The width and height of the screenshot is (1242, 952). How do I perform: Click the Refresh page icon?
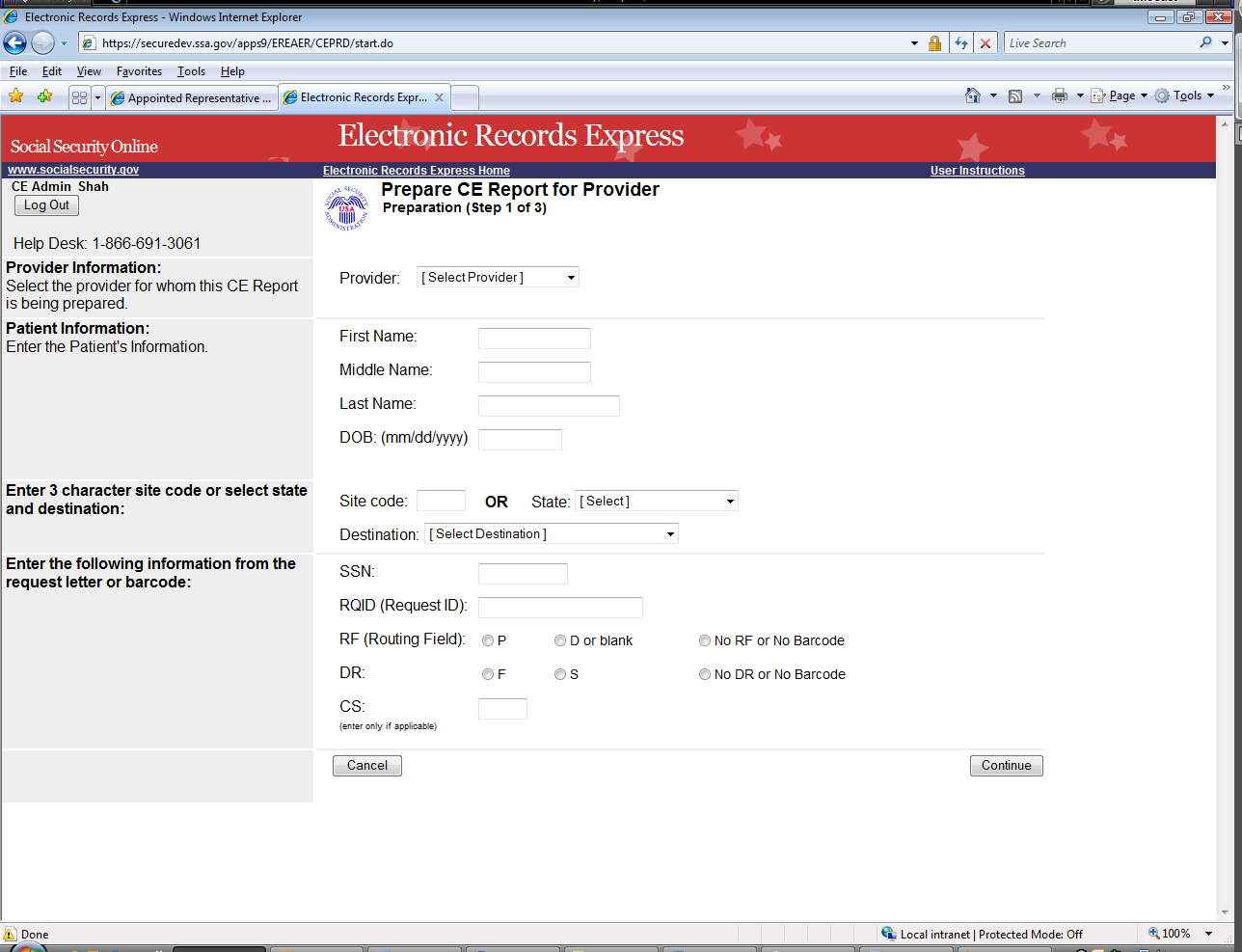pyautogui.click(x=961, y=43)
